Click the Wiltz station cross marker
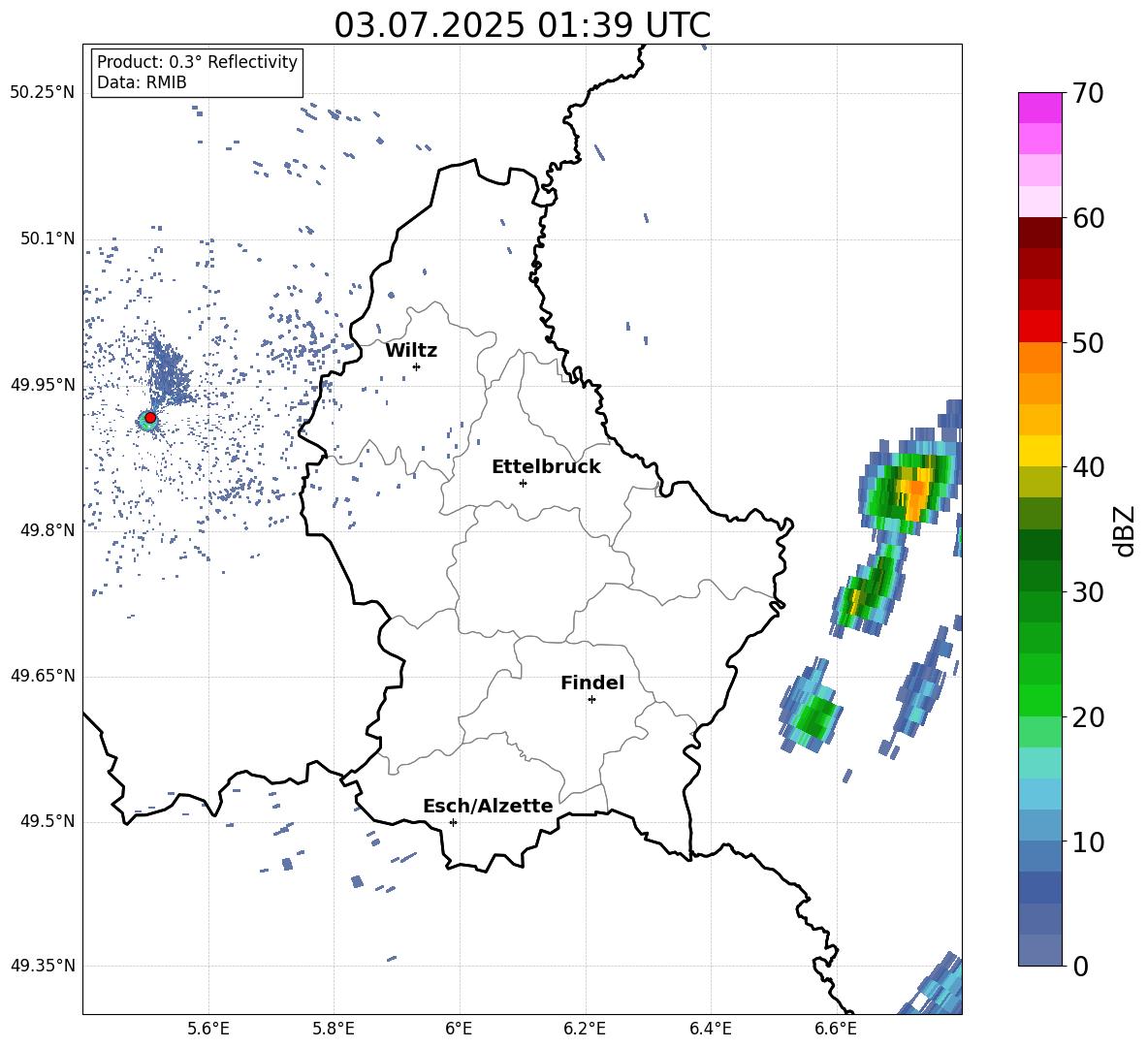 pyautogui.click(x=417, y=366)
